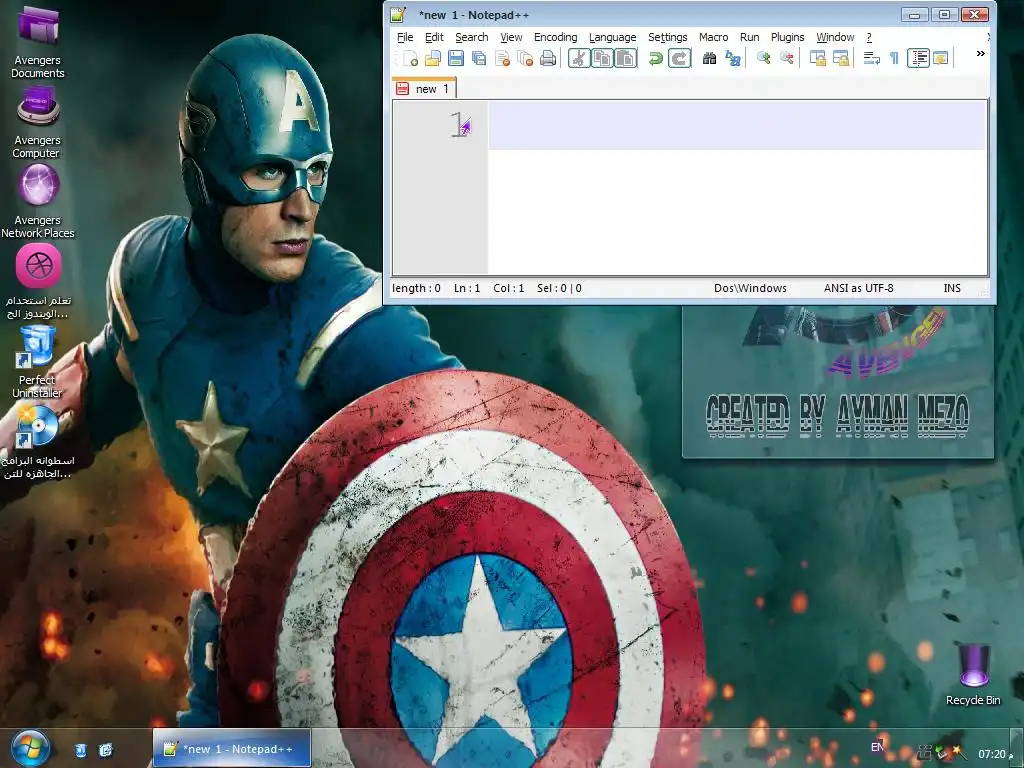Open the ? help menu

click(869, 37)
